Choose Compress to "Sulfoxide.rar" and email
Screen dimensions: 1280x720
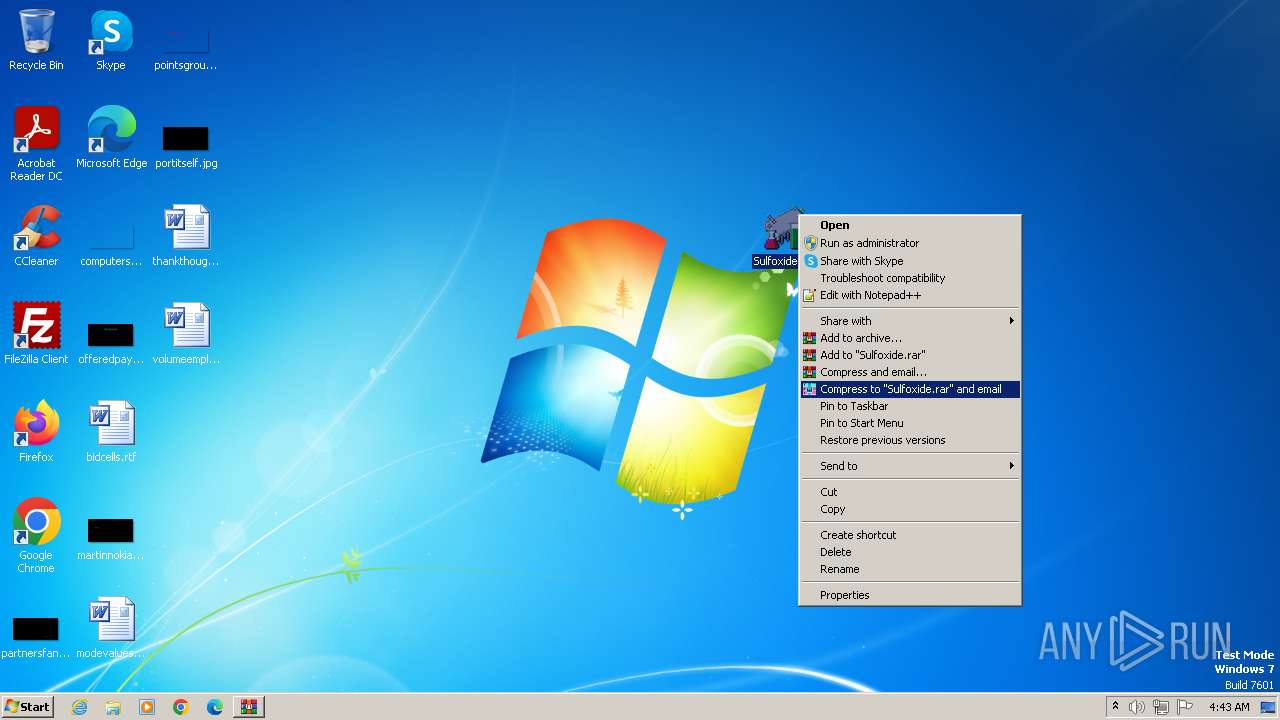pos(910,389)
